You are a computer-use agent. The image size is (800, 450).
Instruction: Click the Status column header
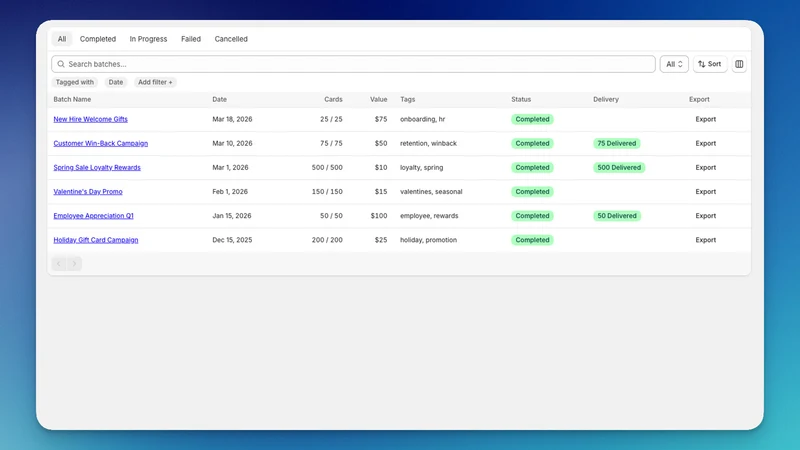coord(521,99)
